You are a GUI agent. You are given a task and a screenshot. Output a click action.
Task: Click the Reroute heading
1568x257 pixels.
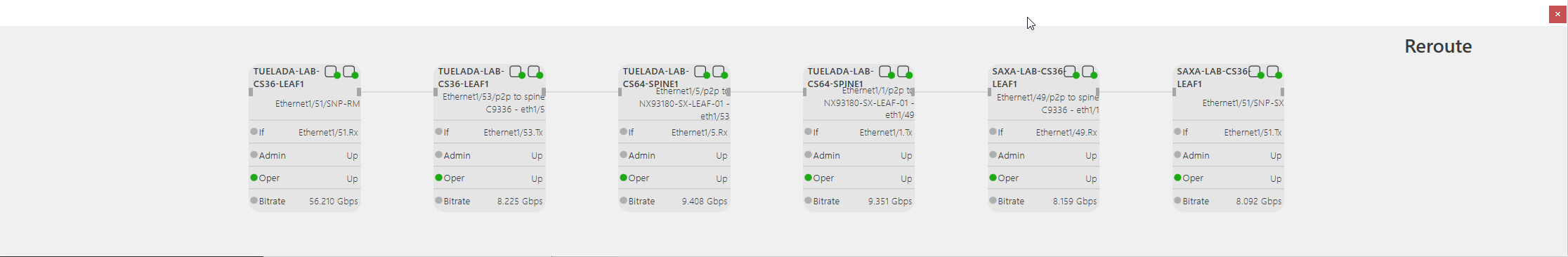click(1438, 46)
